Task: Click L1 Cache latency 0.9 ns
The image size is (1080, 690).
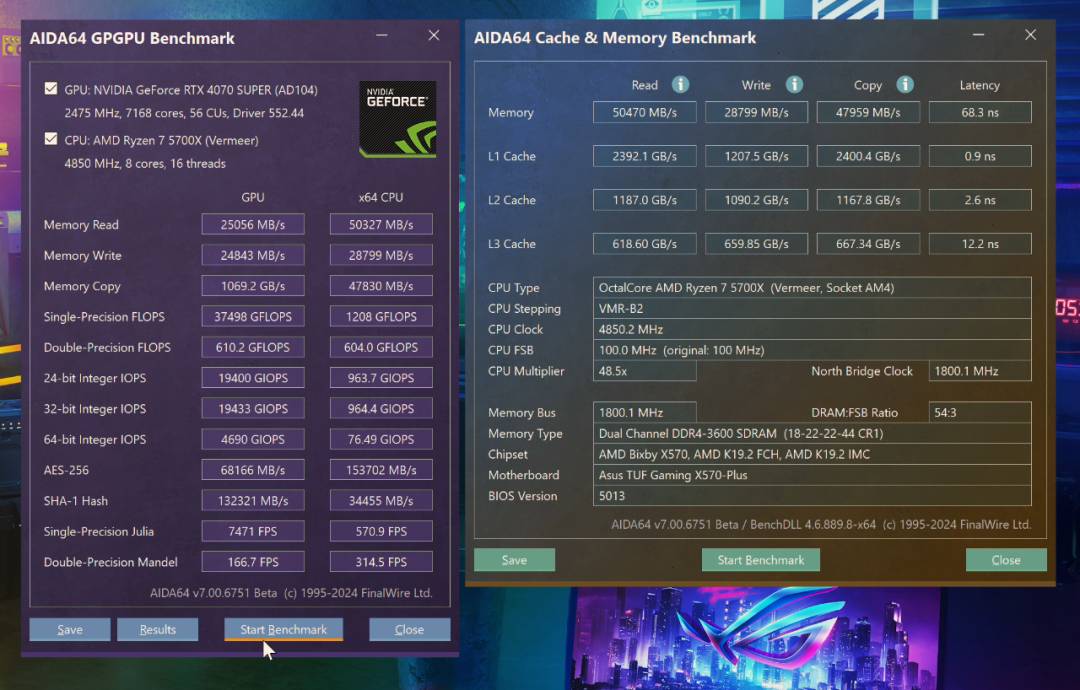Action: pos(980,156)
